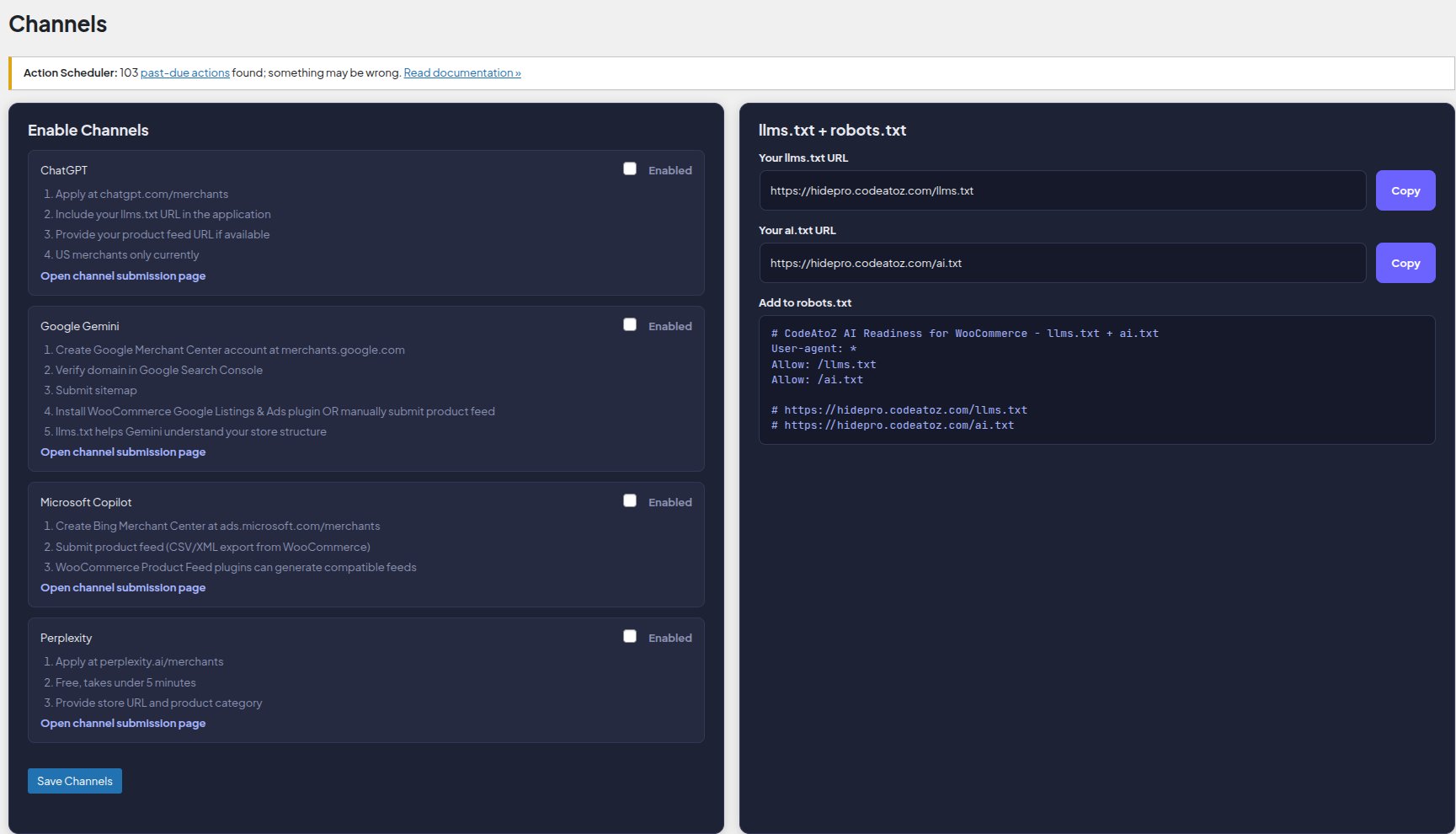Enable the Microsoft Copilot channel checkbox
1456x834 pixels.
(630, 500)
